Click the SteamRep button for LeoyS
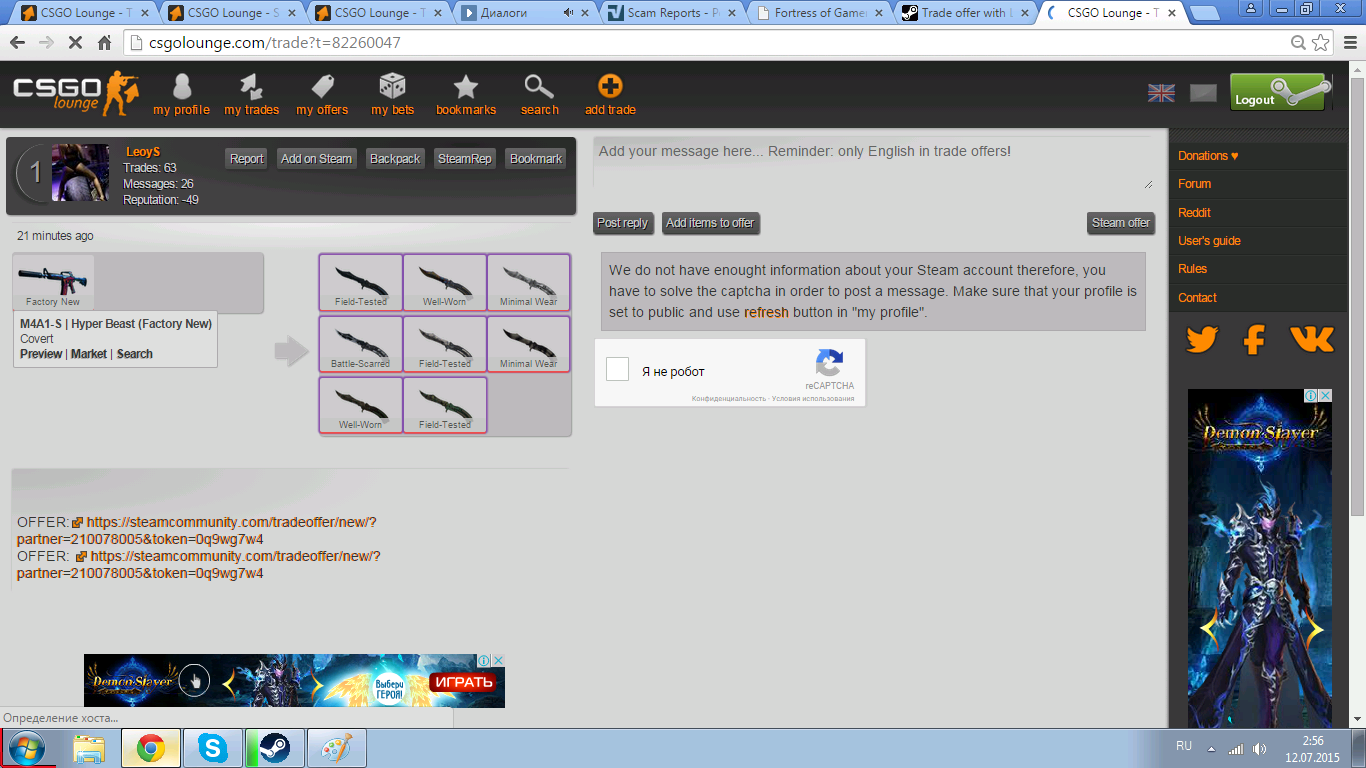Screen dimensions: 1366x768 [x=465, y=159]
